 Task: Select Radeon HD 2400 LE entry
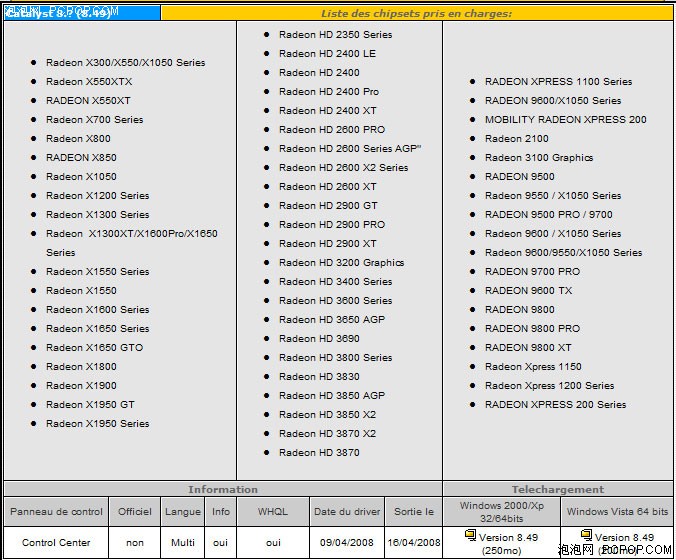pos(327,53)
